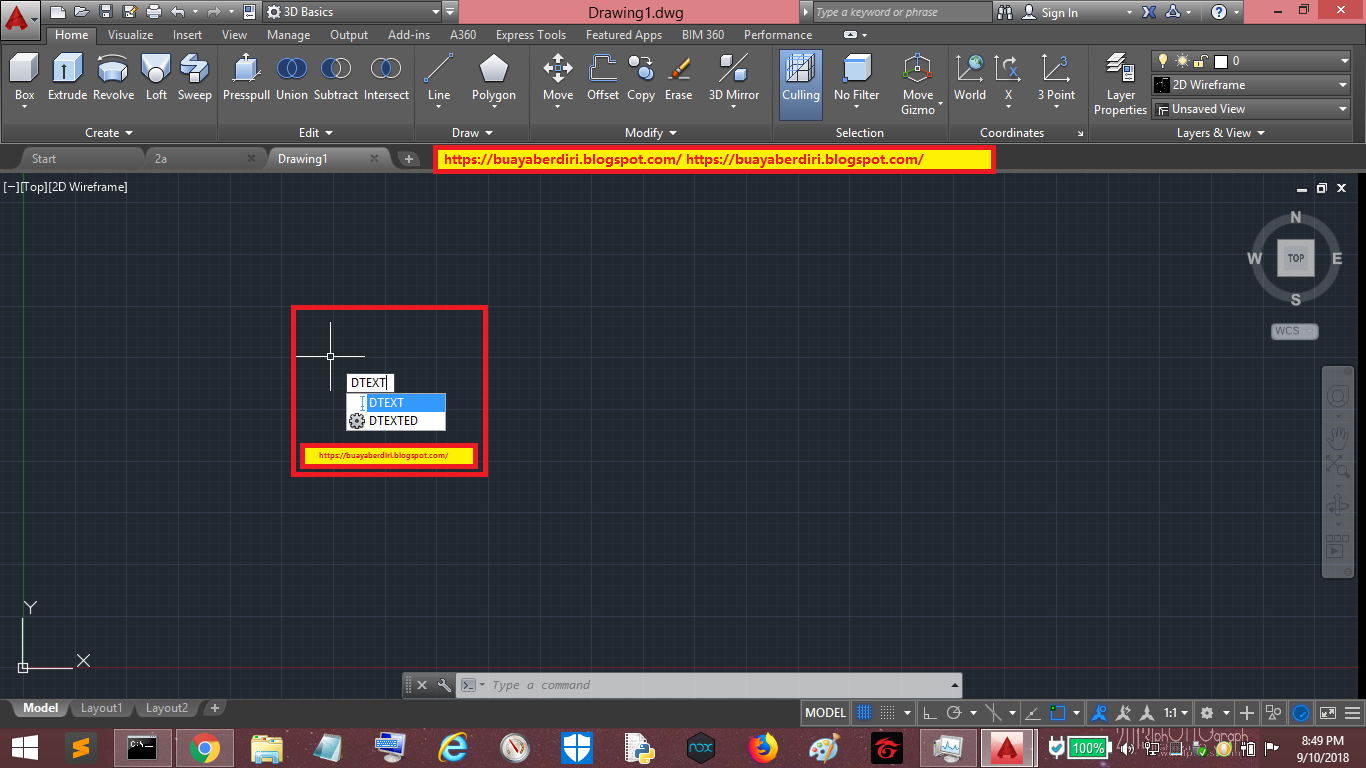Activate the 3D Mirror tool
Screen dimensions: 1366x768
[x=733, y=80]
